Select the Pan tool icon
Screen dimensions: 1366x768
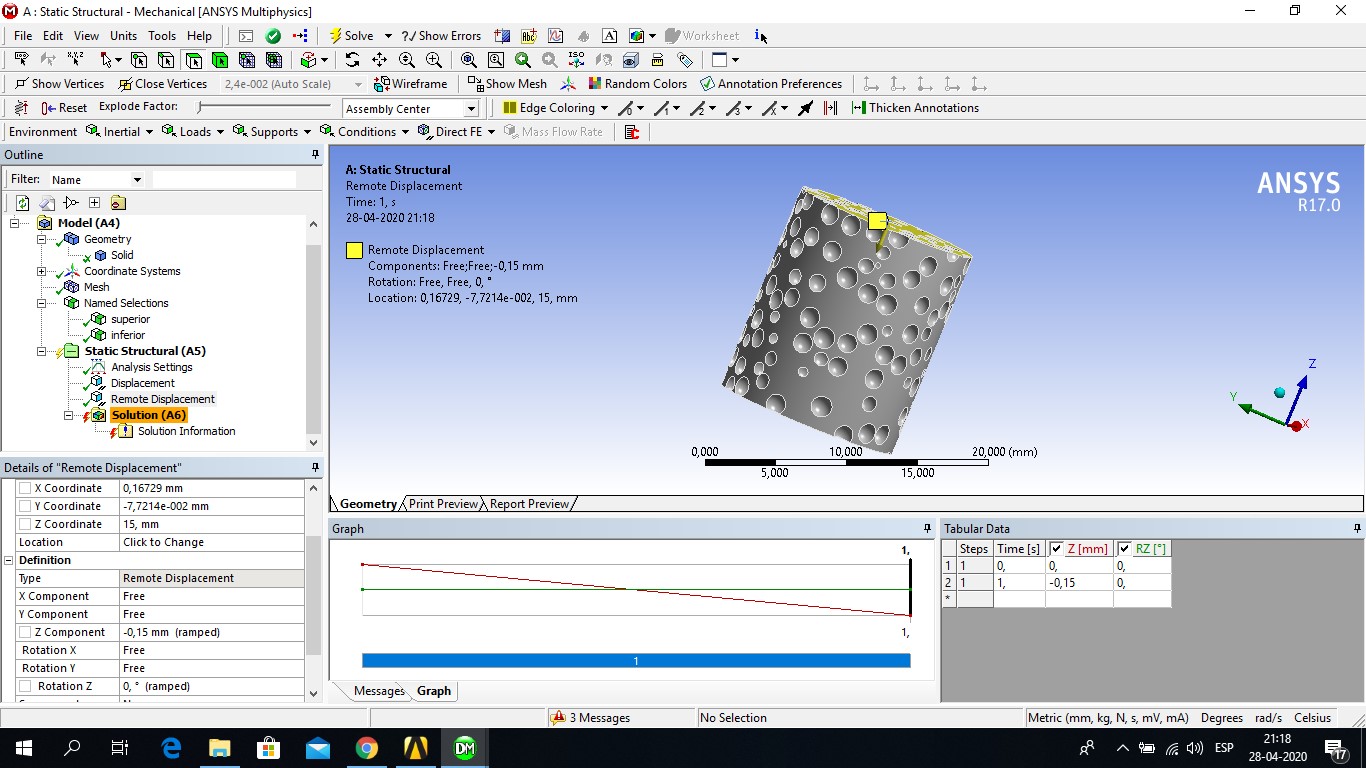pyautogui.click(x=379, y=60)
